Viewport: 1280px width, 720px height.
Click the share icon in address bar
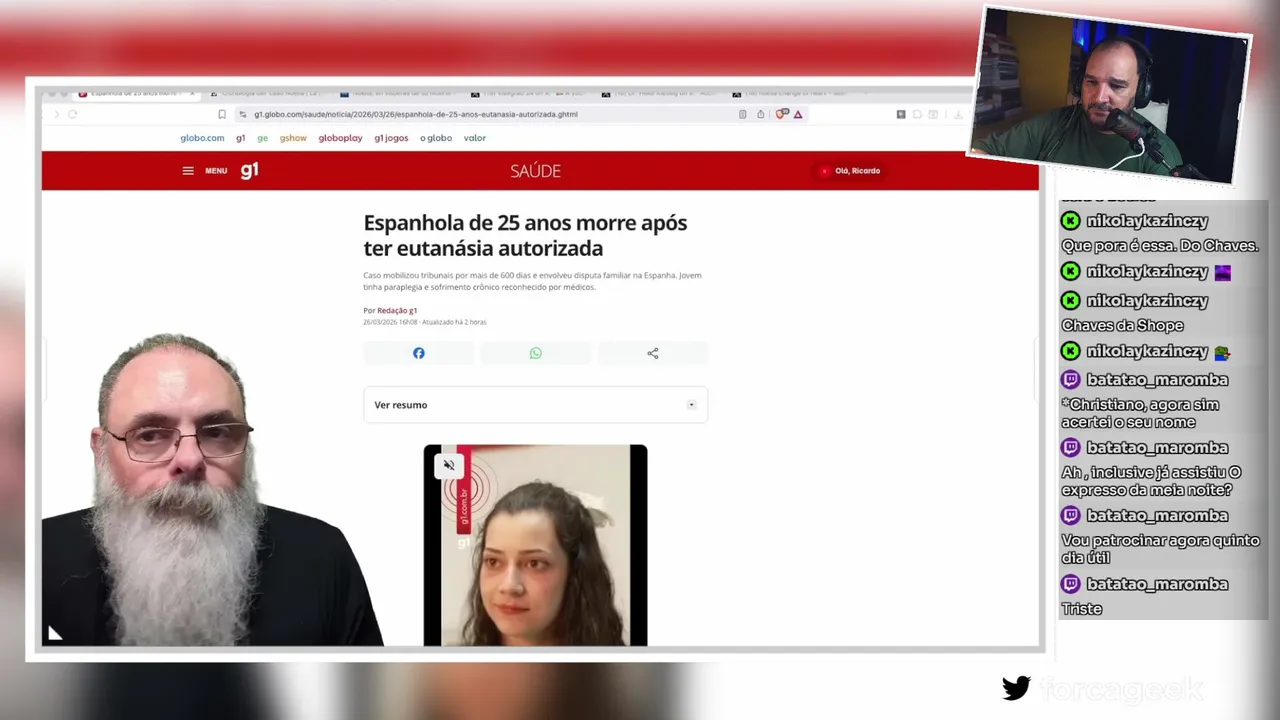761,114
